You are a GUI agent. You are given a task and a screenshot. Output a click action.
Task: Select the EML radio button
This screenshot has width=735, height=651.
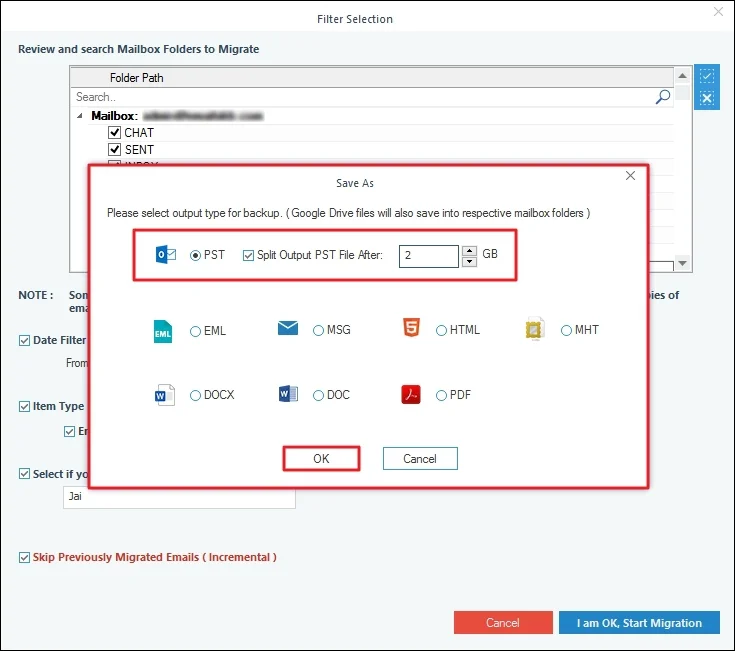195,331
